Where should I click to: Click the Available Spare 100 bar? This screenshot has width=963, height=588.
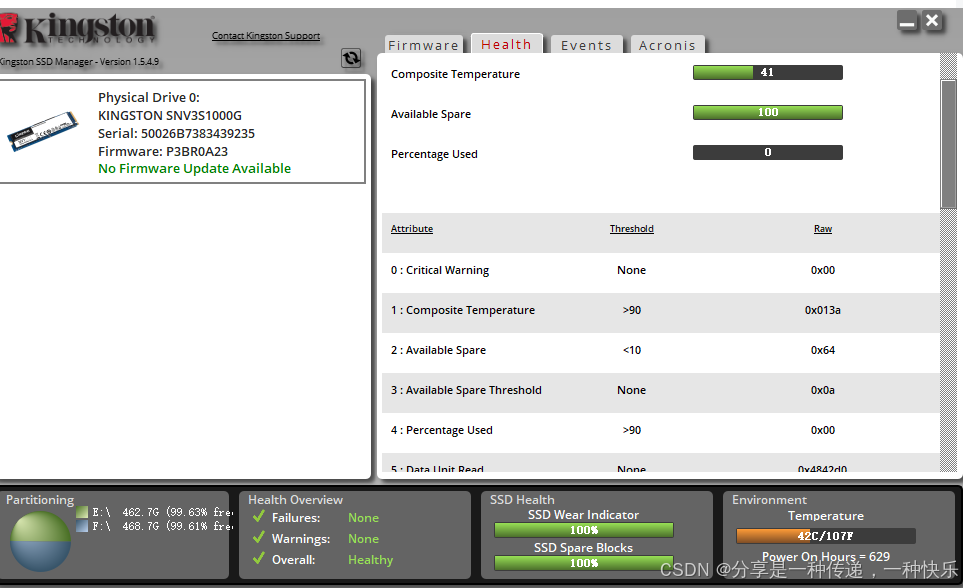click(x=768, y=112)
